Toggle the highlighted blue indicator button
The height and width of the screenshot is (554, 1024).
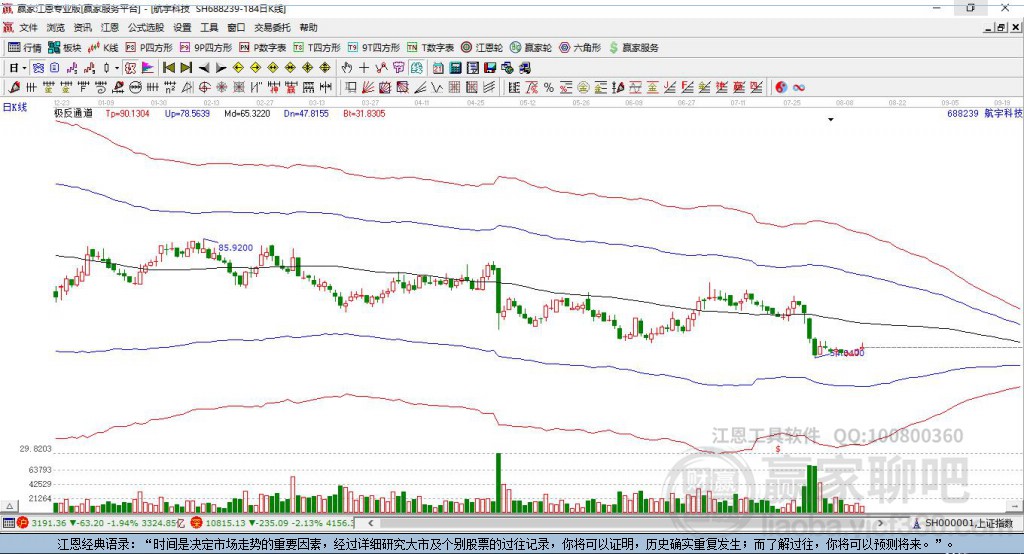tap(38, 67)
